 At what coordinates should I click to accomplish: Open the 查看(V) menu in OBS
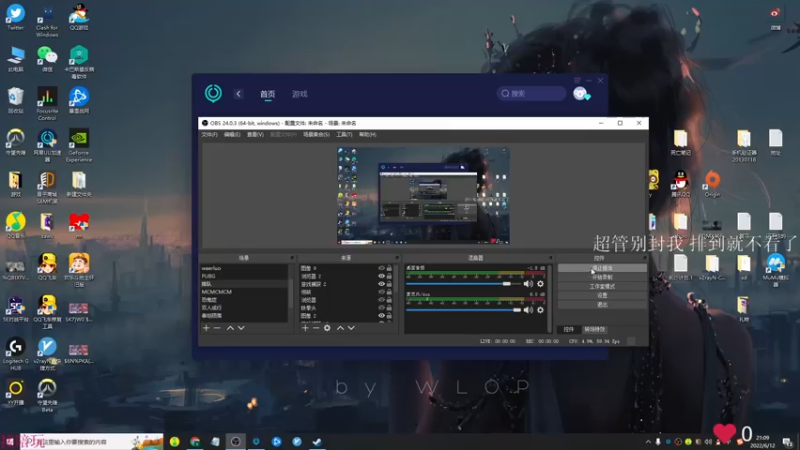point(255,135)
